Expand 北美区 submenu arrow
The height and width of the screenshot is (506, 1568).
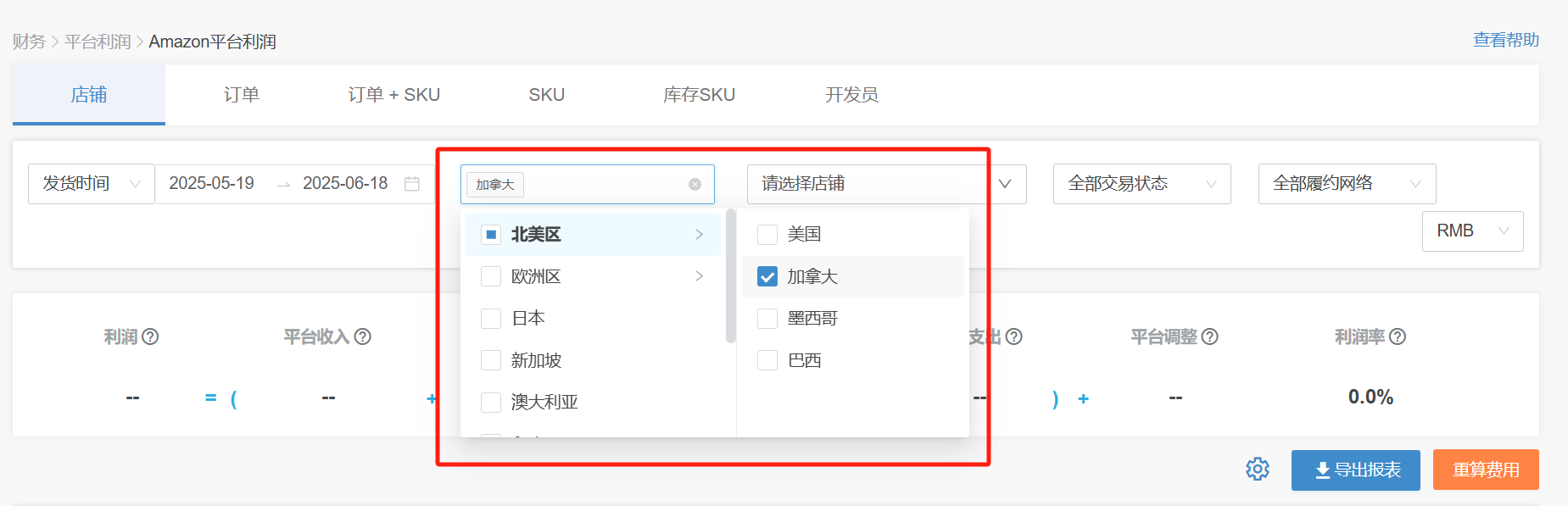pos(699,235)
